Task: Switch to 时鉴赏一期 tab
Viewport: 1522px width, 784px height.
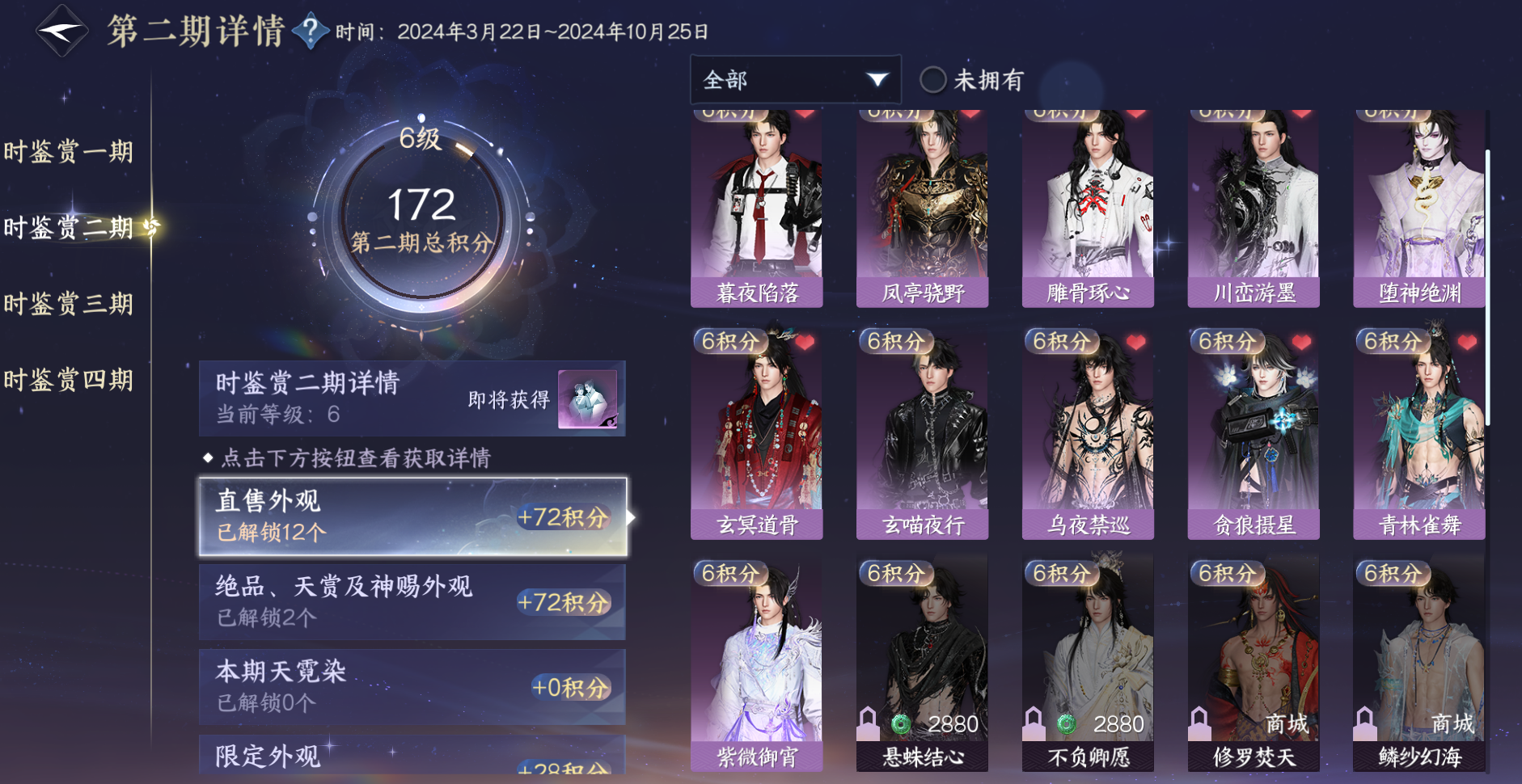Action: [69, 151]
